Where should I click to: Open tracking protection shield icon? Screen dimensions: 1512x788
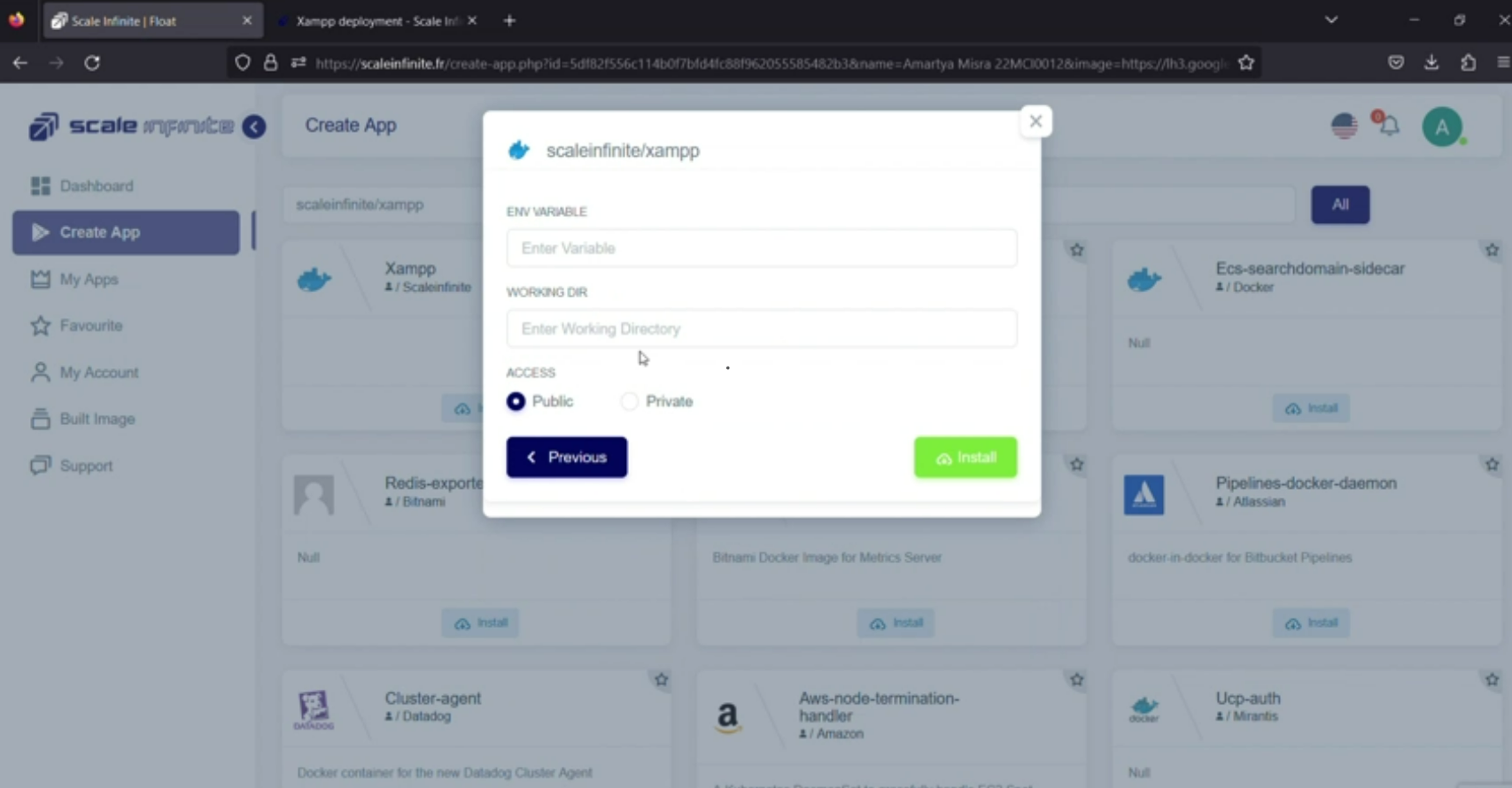pyautogui.click(x=242, y=63)
